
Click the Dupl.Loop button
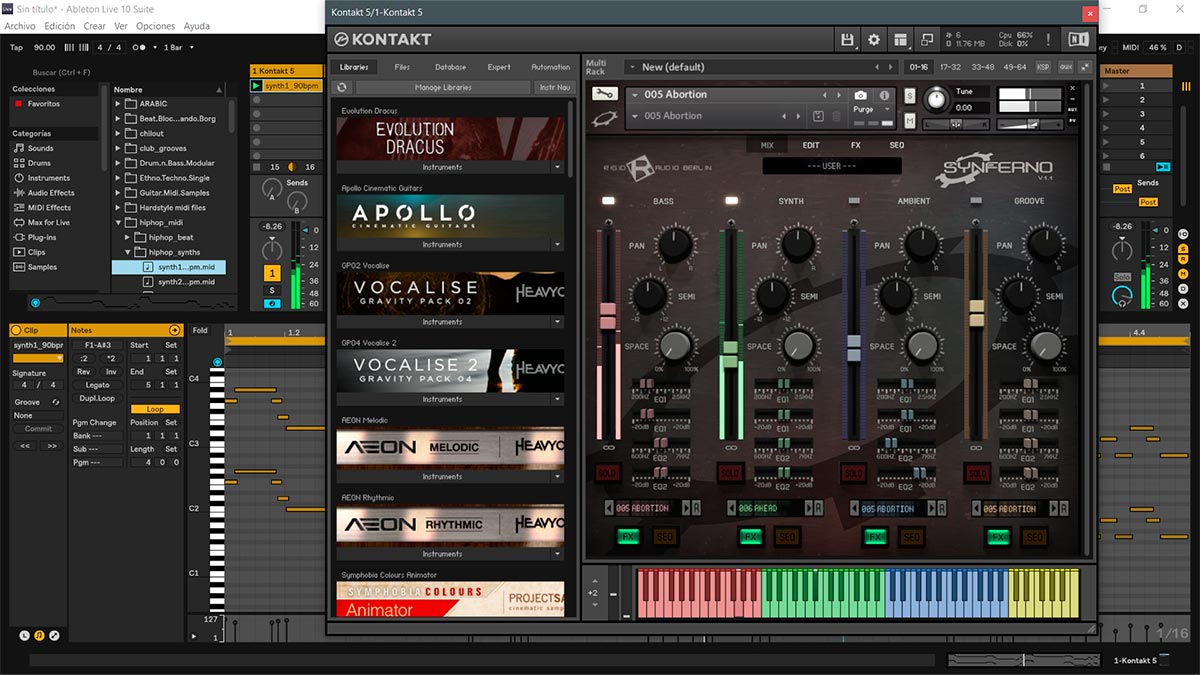click(x=97, y=398)
